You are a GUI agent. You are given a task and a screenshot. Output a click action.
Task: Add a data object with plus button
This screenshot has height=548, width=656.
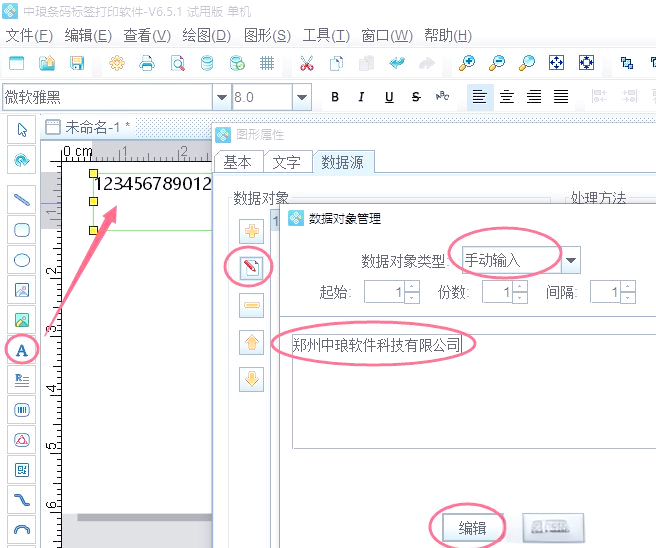[x=251, y=231]
